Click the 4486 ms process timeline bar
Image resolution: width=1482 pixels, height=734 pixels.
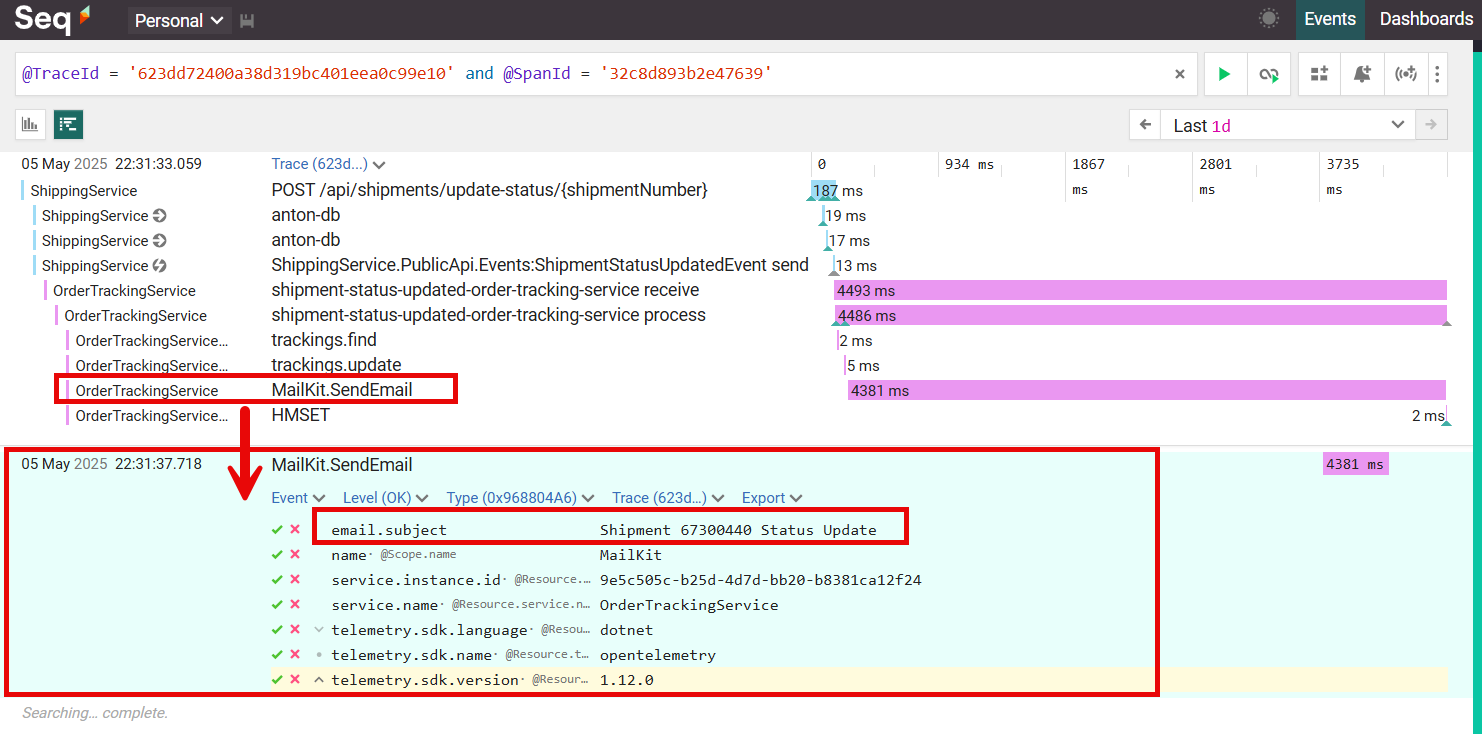tap(1141, 315)
